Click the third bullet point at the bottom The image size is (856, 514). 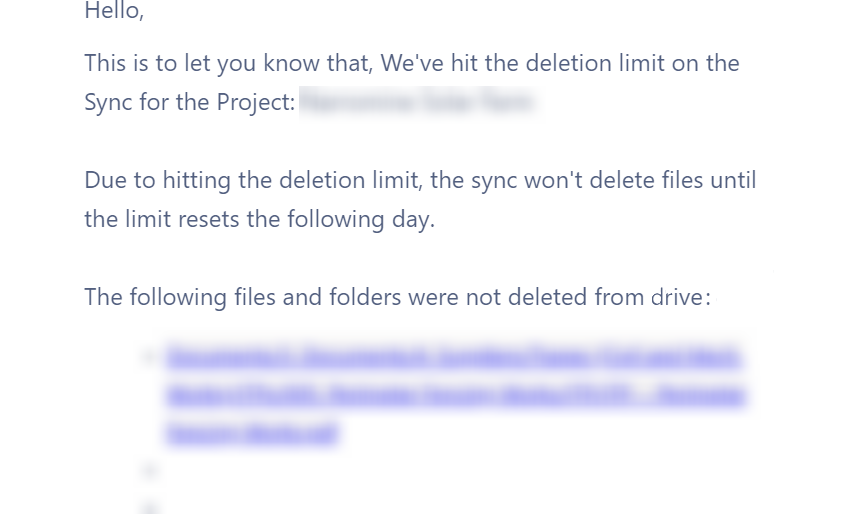(150, 506)
